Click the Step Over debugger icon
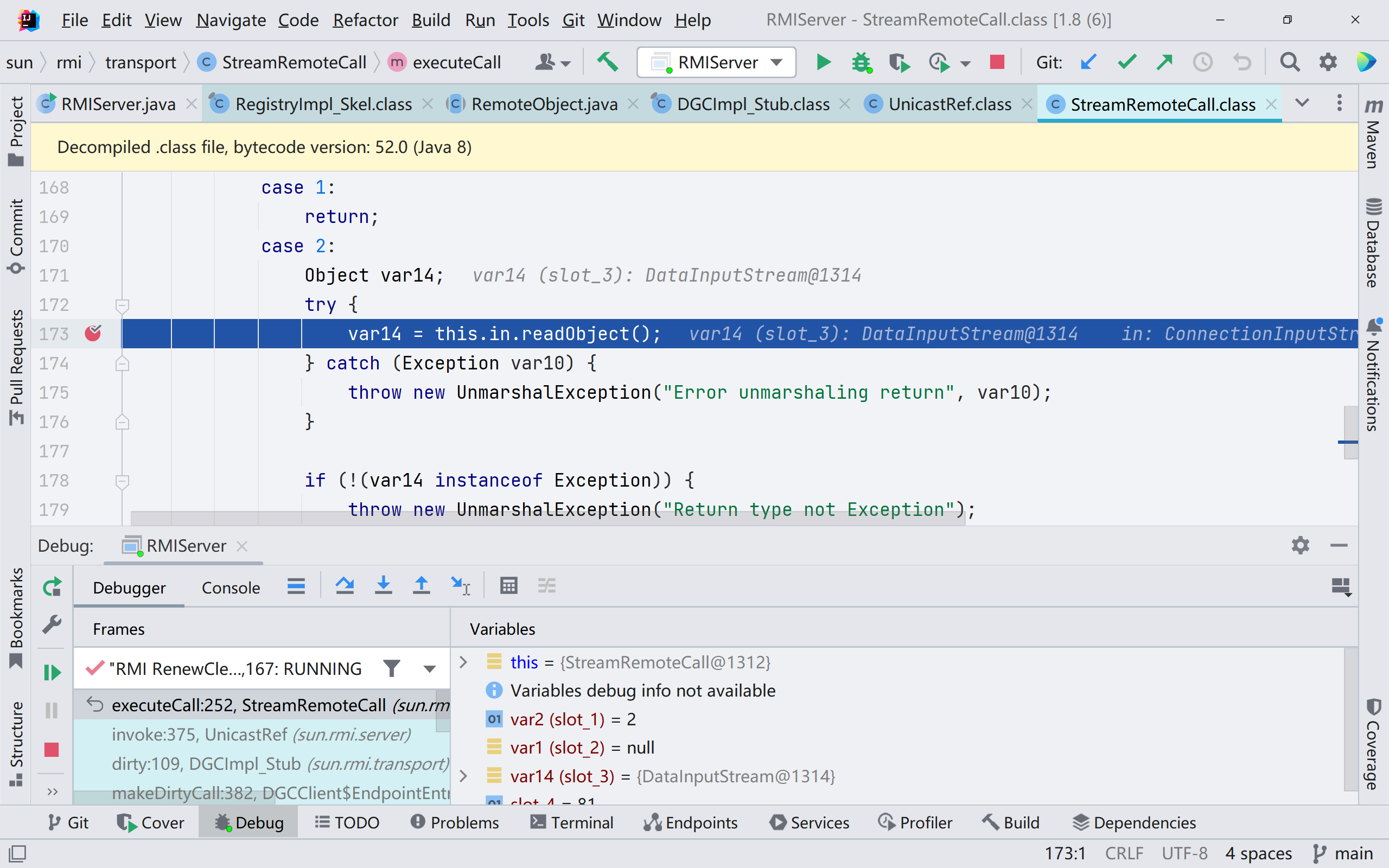This screenshot has height=868, width=1389. coord(345,585)
